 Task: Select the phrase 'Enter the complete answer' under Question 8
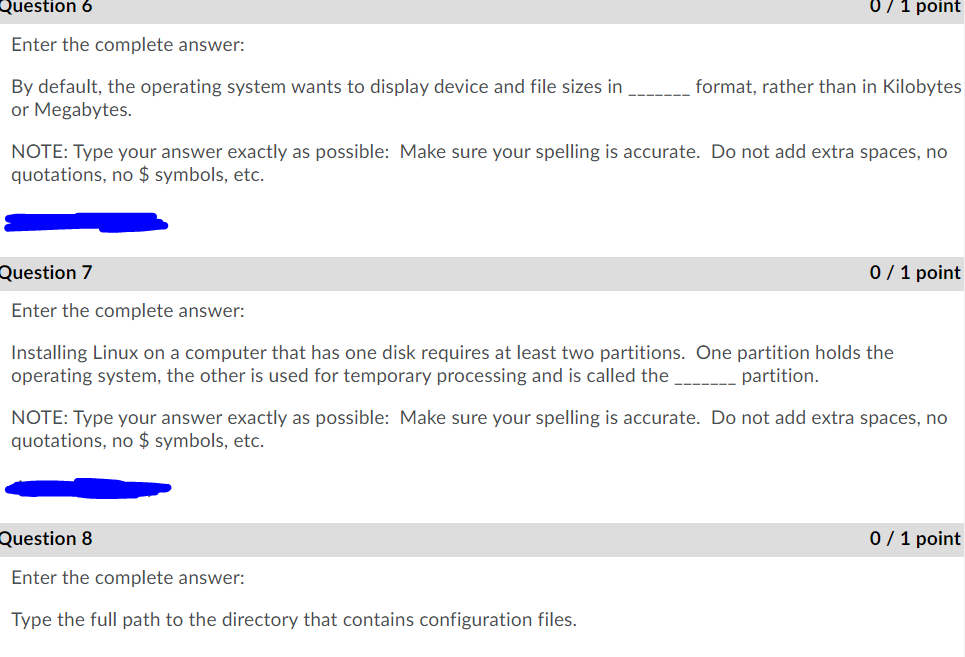tap(127, 577)
